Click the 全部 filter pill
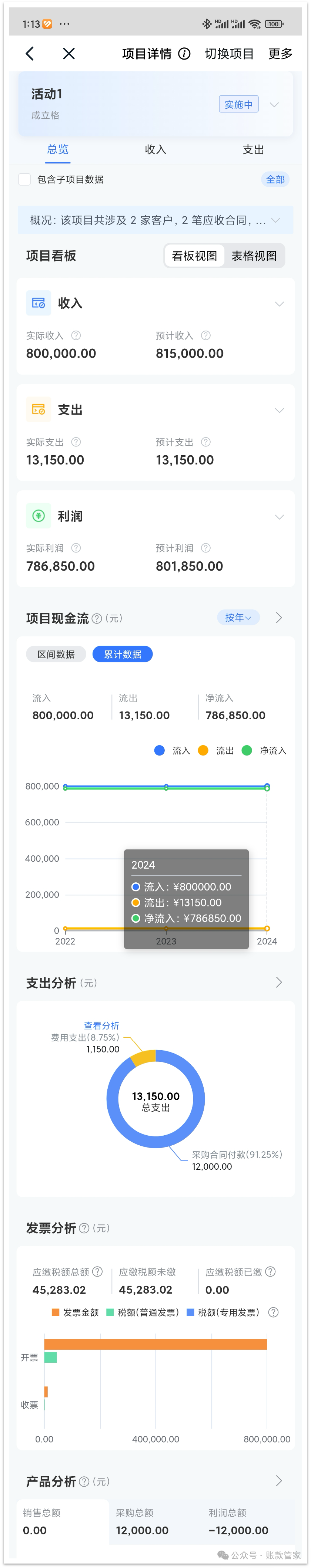This screenshot has width=311, height=1568. 275,179
